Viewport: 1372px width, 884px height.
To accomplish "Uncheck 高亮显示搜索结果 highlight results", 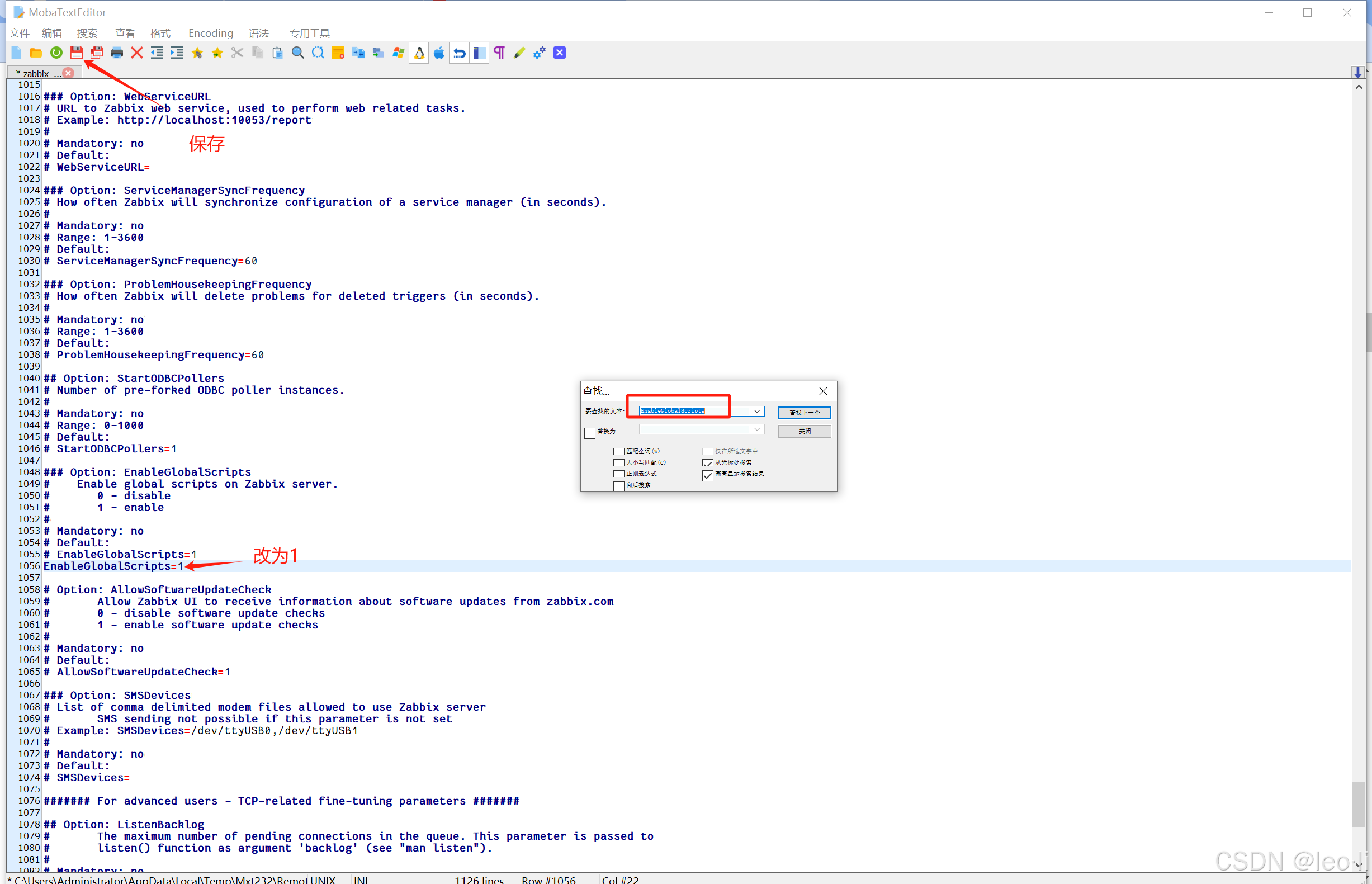I will pyautogui.click(x=707, y=475).
